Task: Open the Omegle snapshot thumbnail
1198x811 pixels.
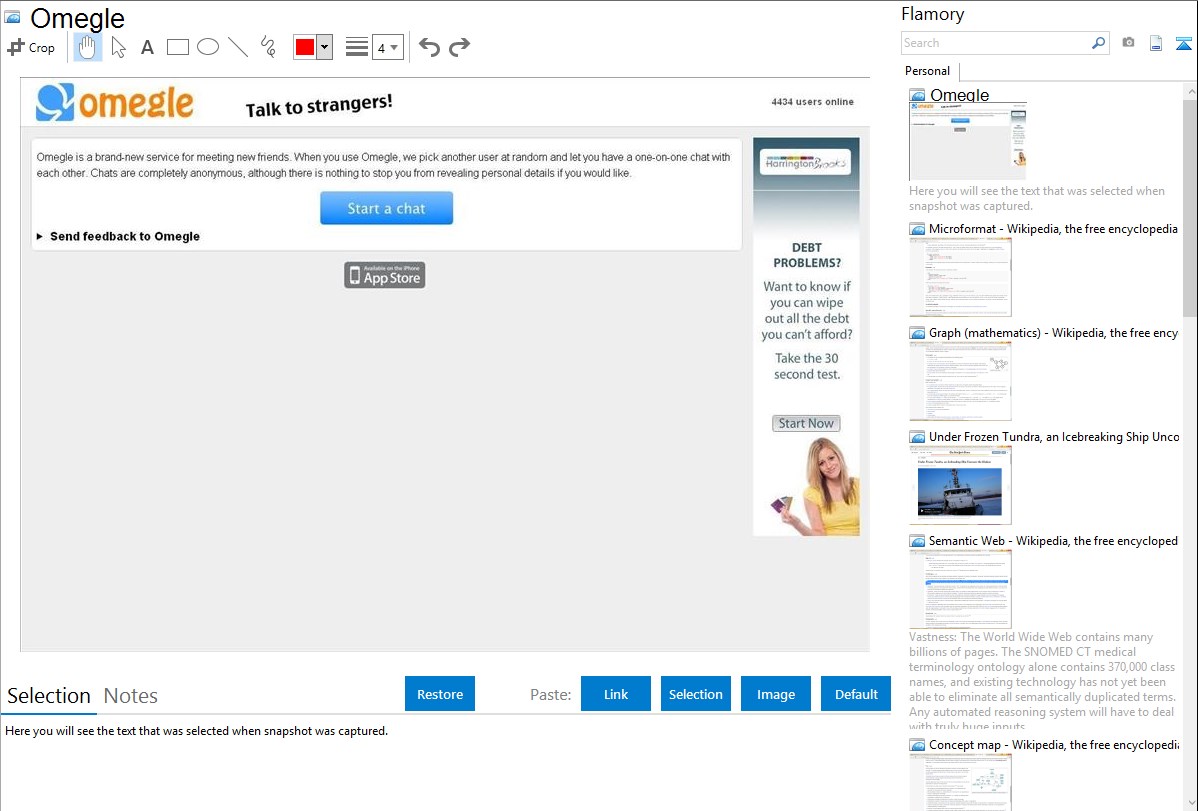Action: coord(968,141)
